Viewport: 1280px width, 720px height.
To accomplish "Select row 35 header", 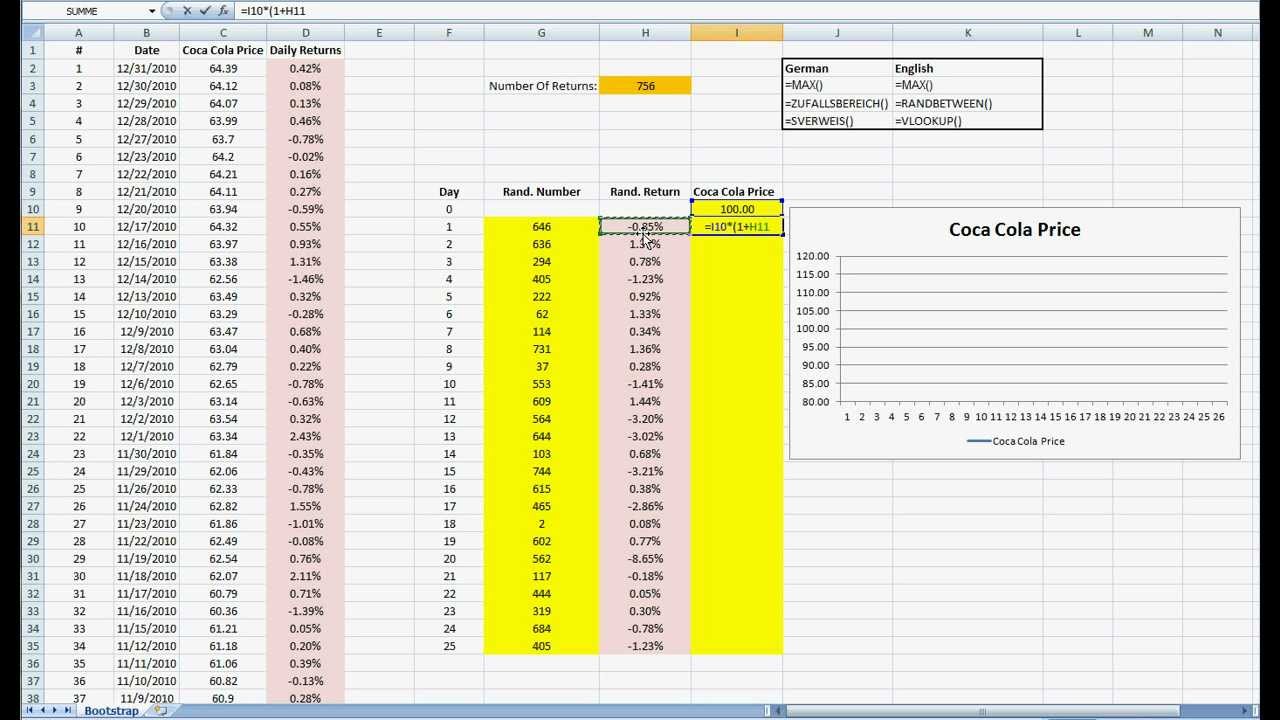I will coord(33,646).
